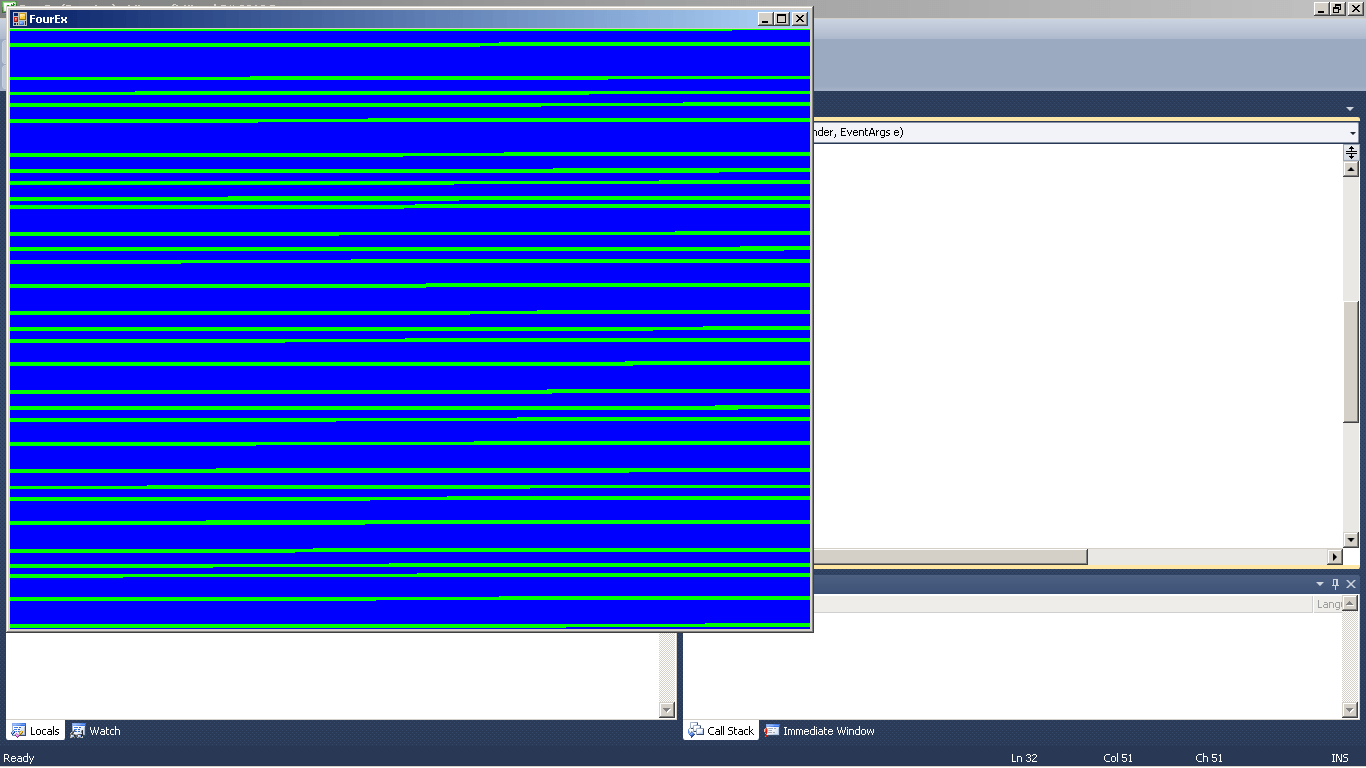The height and width of the screenshot is (768, 1366).
Task: Maximize the FourEx window
Action: click(x=782, y=19)
